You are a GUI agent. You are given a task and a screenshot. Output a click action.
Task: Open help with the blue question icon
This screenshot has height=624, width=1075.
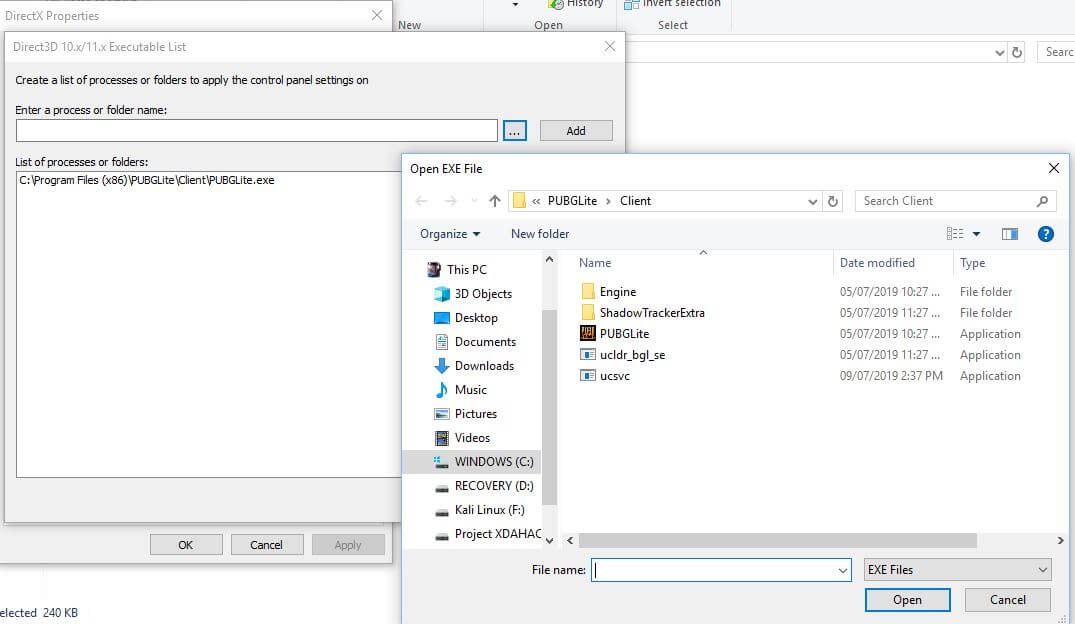click(1046, 234)
